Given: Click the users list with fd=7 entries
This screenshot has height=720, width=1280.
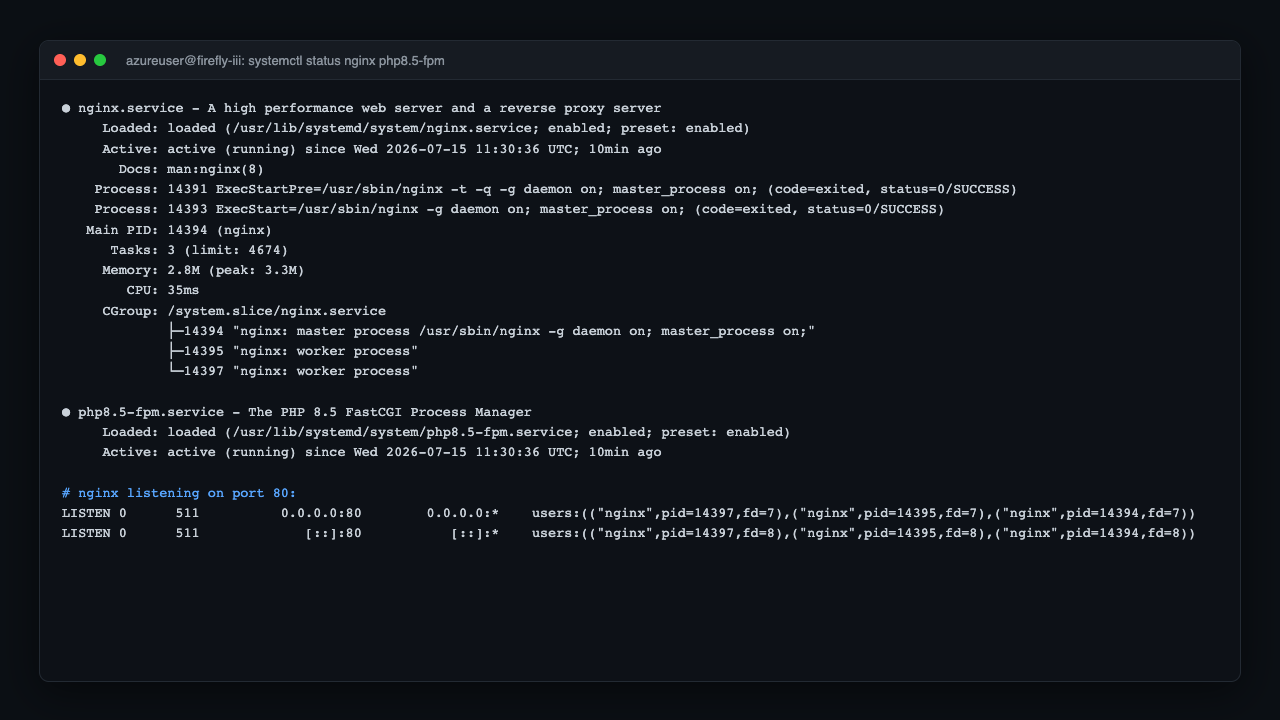Looking at the screenshot, I should (864, 513).
